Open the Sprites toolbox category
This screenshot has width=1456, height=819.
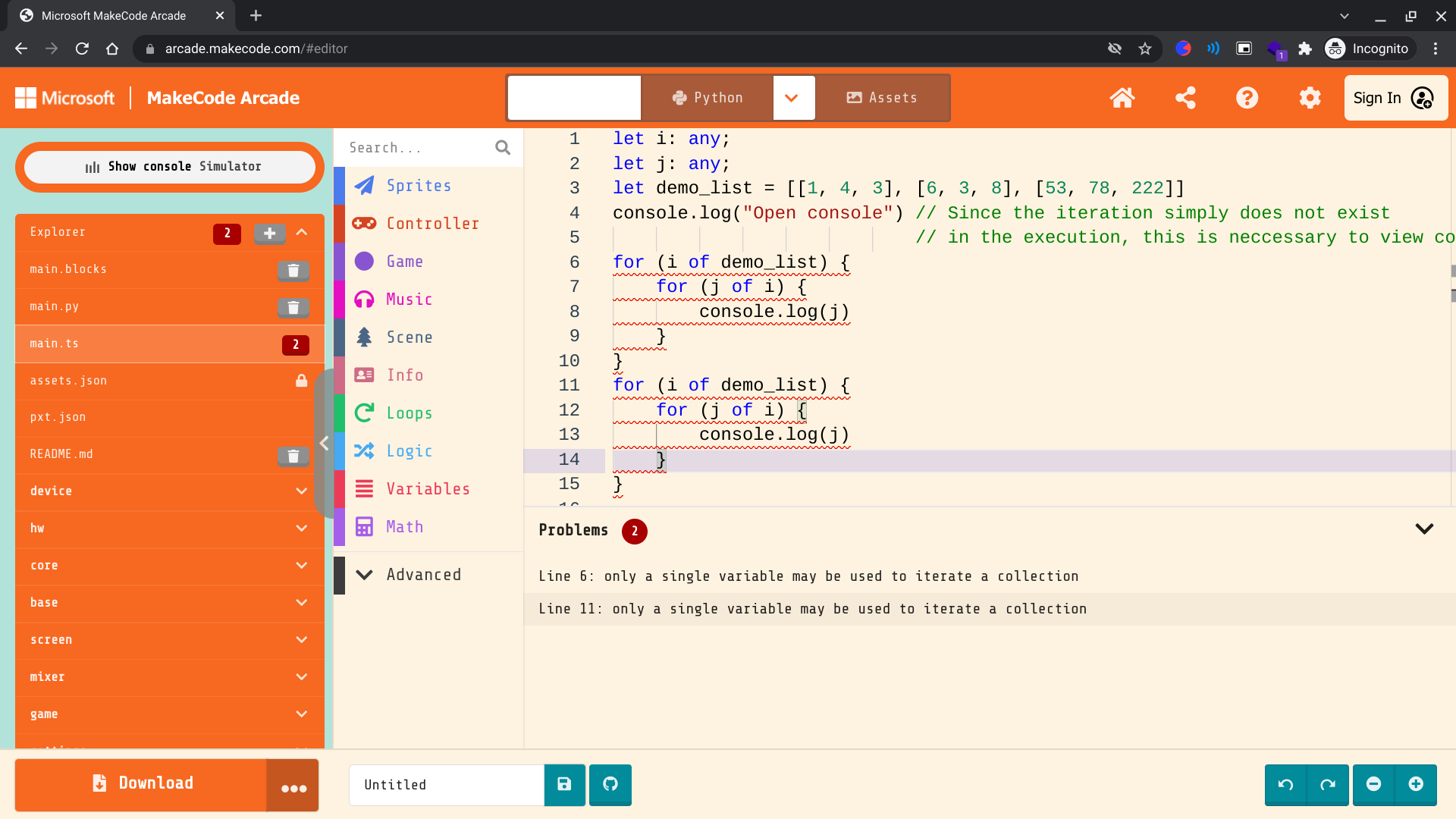(x=419, y=186)
